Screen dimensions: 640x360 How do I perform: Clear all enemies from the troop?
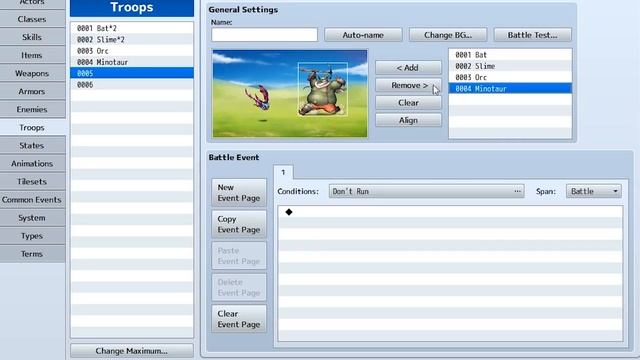click(x=408, y=103)
